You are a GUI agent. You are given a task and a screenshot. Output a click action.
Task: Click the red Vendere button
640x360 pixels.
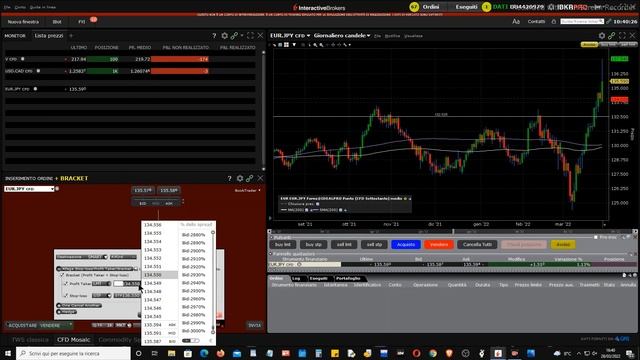439,244
